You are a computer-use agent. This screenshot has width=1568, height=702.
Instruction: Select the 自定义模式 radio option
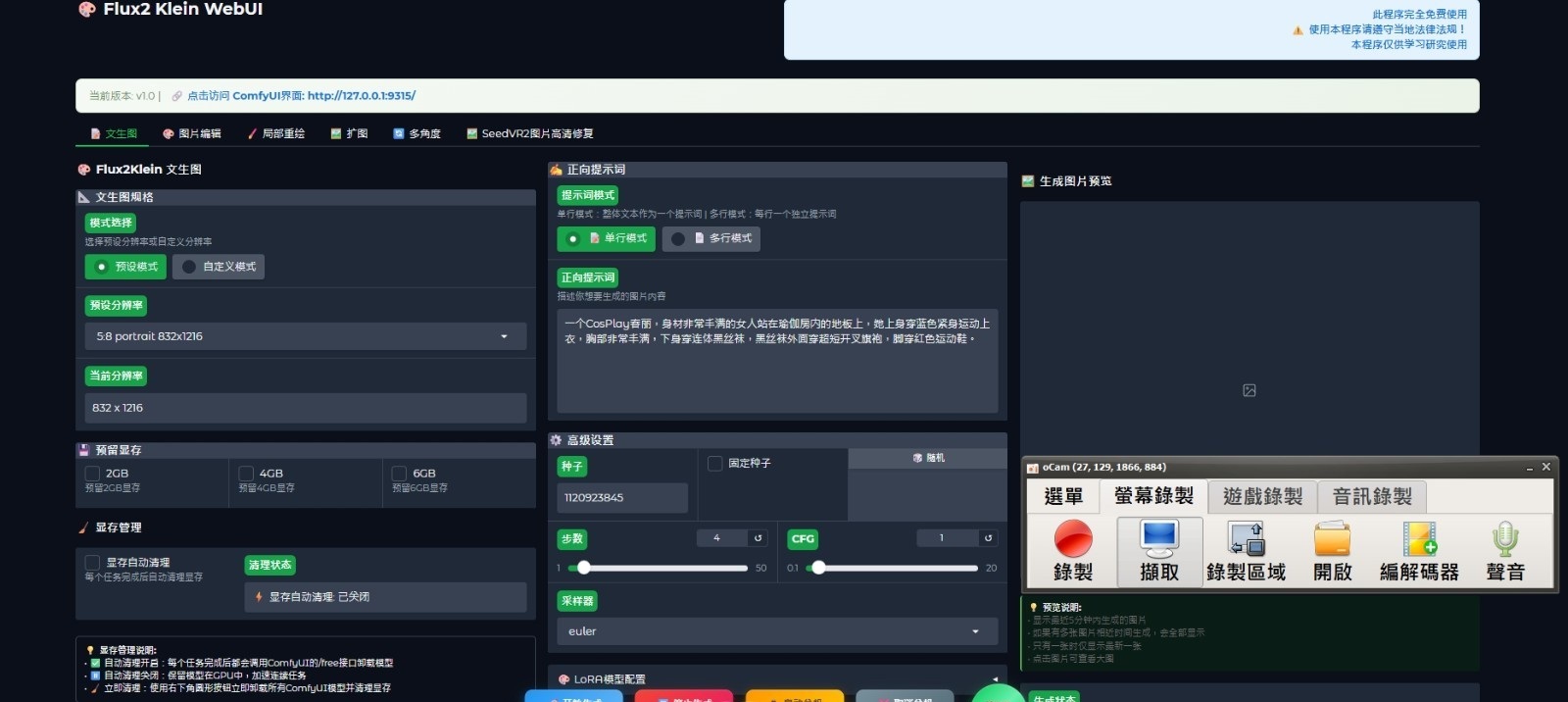[219, 267]
